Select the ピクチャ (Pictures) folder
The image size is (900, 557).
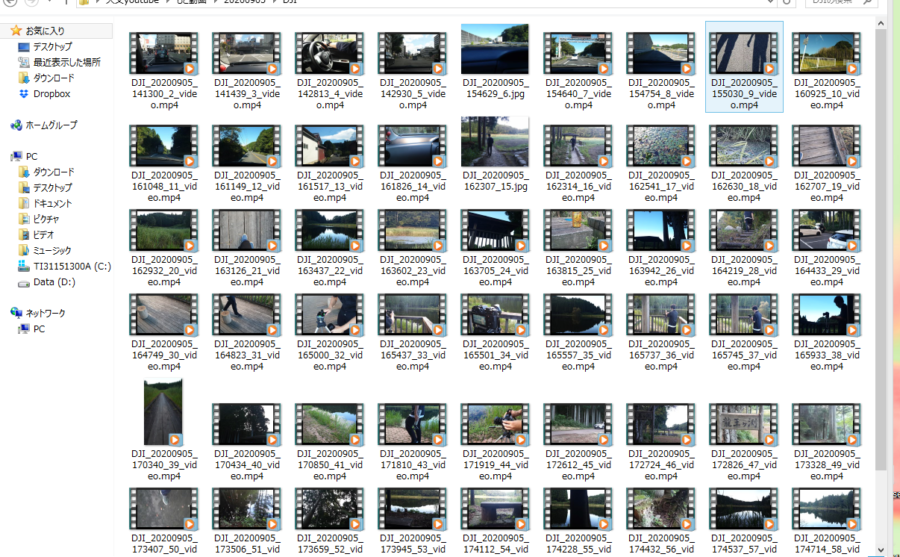point(45,219)
